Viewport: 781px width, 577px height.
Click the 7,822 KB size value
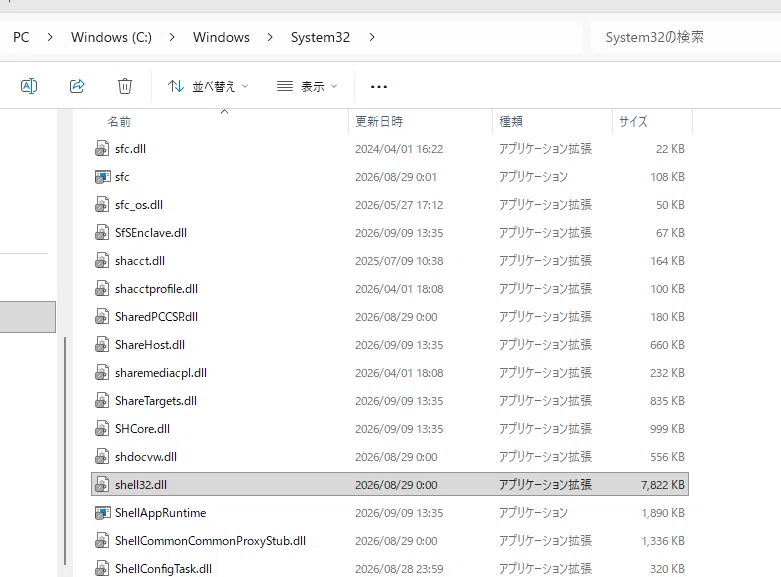662,484
